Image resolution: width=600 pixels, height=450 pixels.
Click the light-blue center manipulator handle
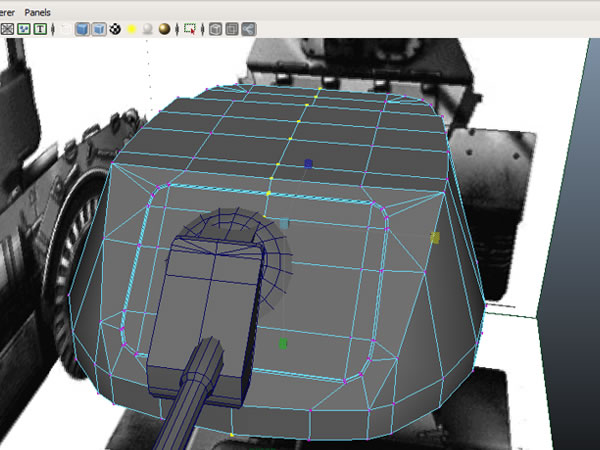point(284,223)
